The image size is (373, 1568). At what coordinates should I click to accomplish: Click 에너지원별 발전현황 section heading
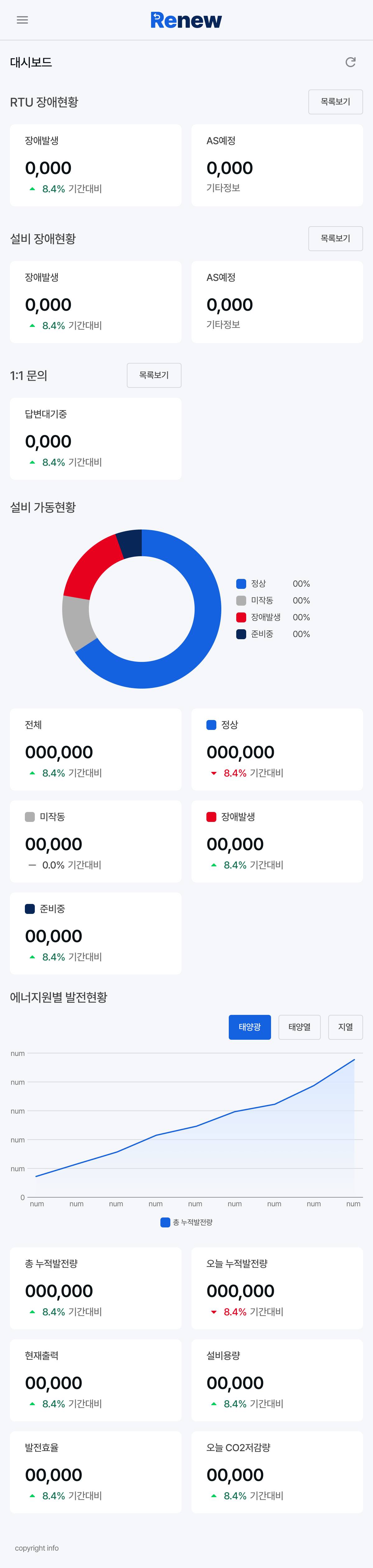pos(58,997)
